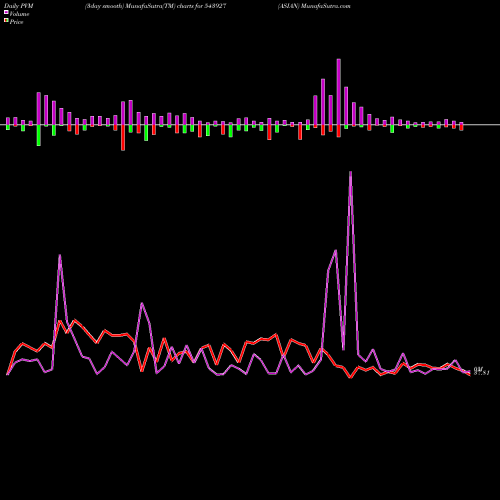This screenshot has height=500, width=500.
Task: Click the '(3day smooth) MunafaSutra(TM) charts for 543927' heading
Action: click(x=156, y=6)
